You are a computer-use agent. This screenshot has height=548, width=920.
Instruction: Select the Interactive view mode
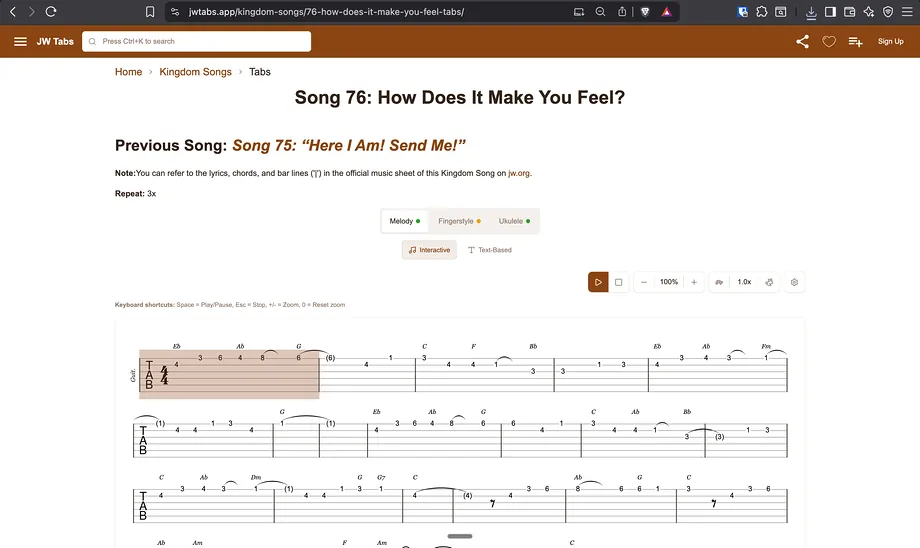(429, 250)
